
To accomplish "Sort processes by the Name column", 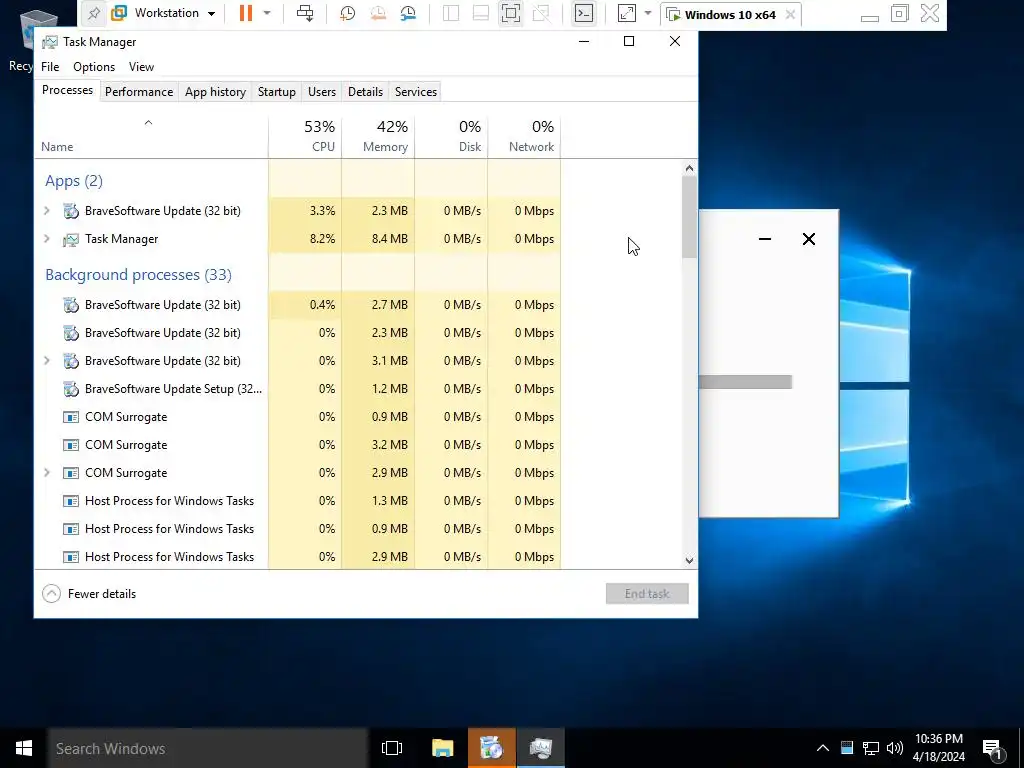I will [151, 136].
